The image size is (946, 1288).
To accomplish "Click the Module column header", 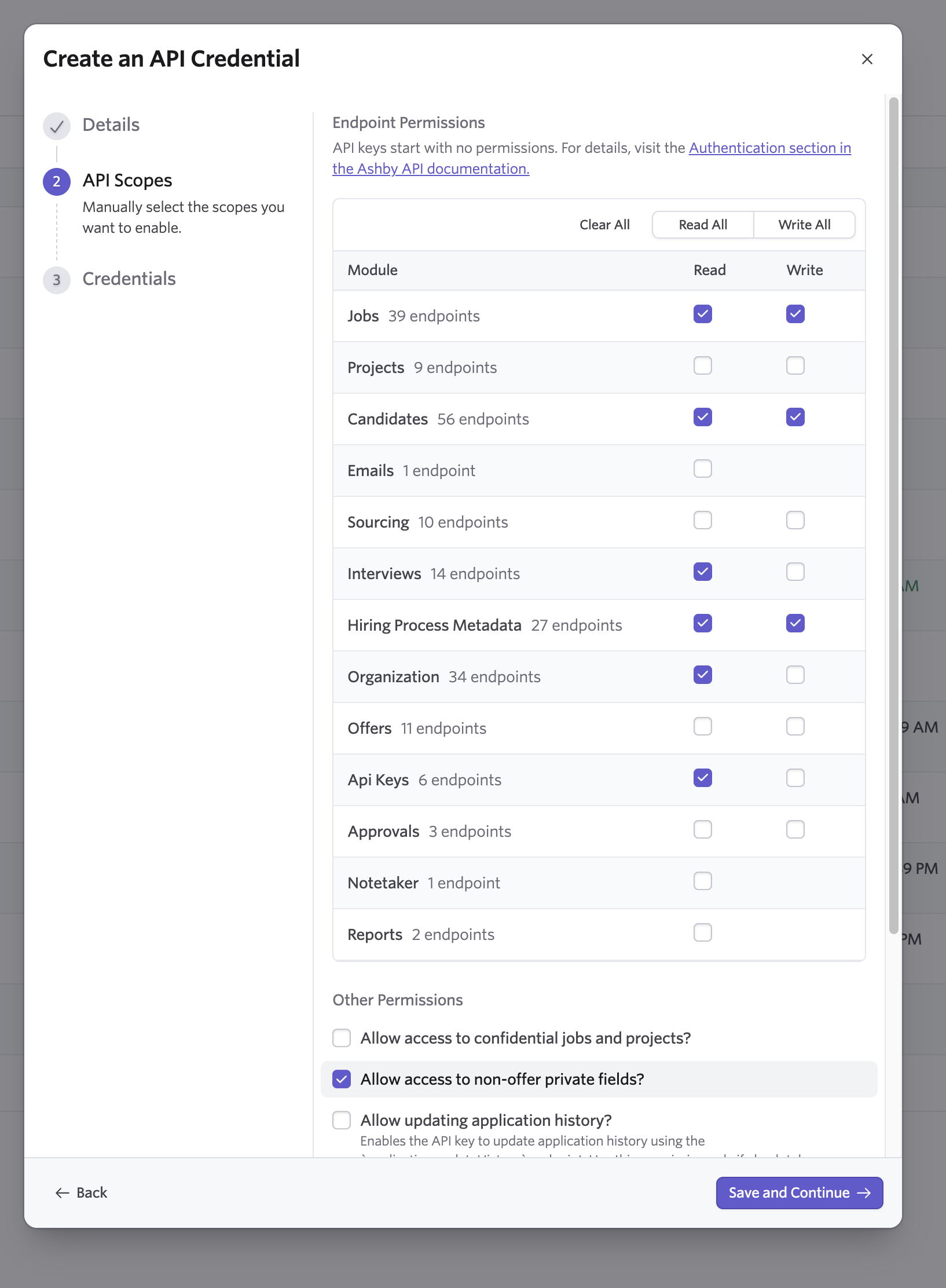I will (372, 270).
